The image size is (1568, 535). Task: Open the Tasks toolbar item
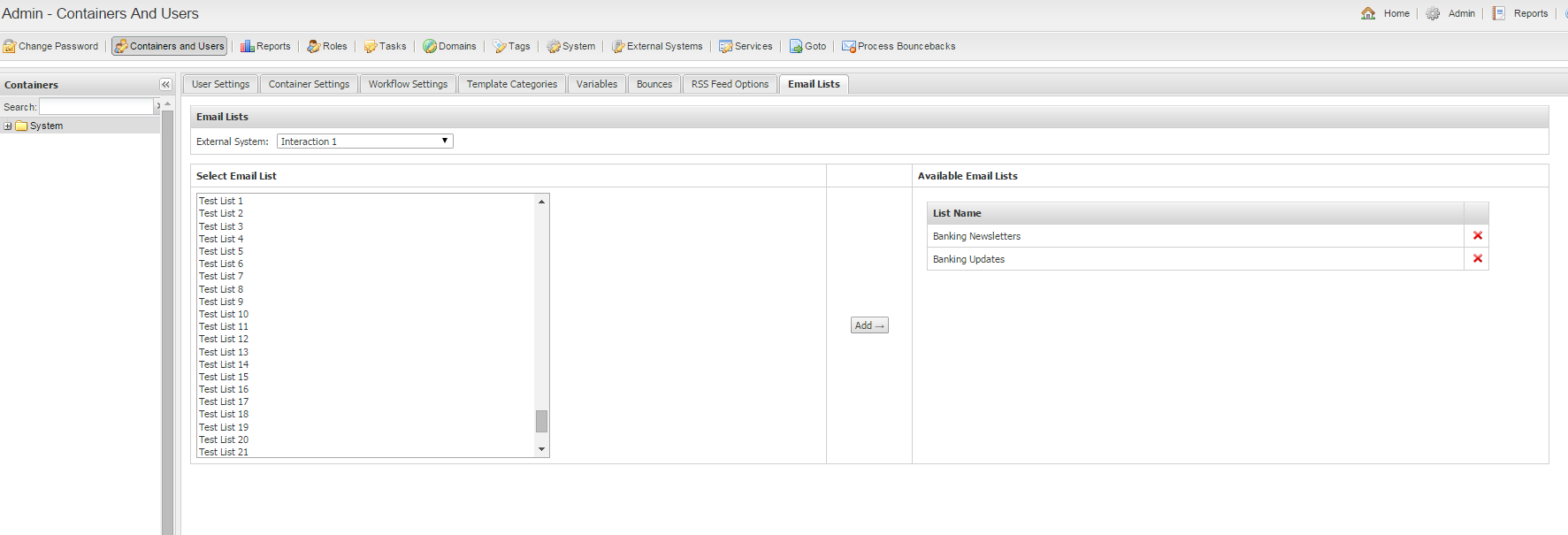(385, 46)
